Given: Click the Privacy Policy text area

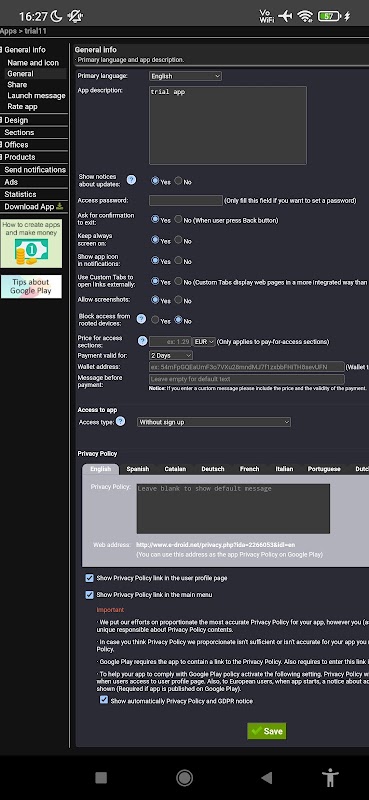Looking at the screenshot, I should tap(233, 509).
